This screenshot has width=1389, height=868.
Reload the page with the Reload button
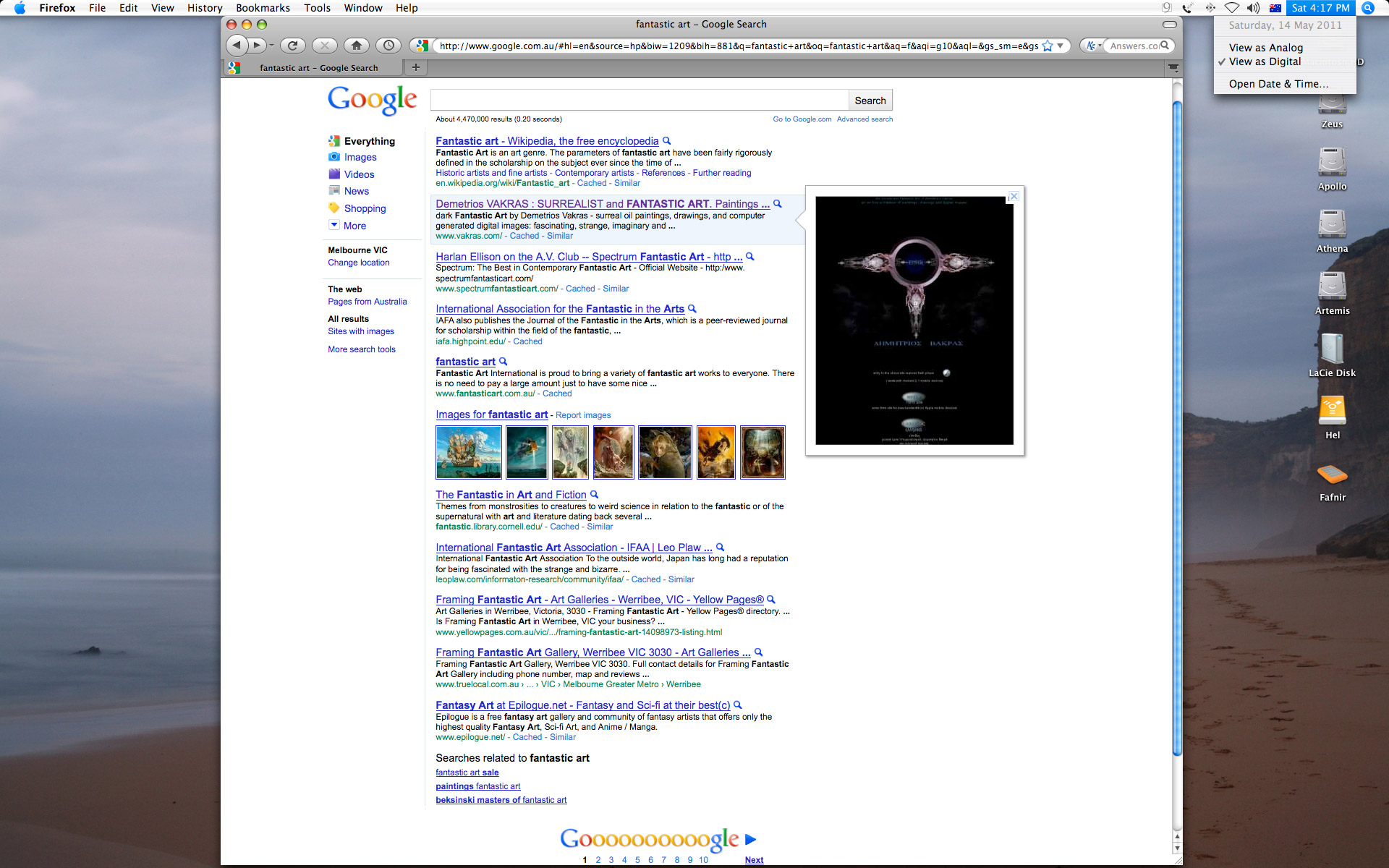[292, 45]
